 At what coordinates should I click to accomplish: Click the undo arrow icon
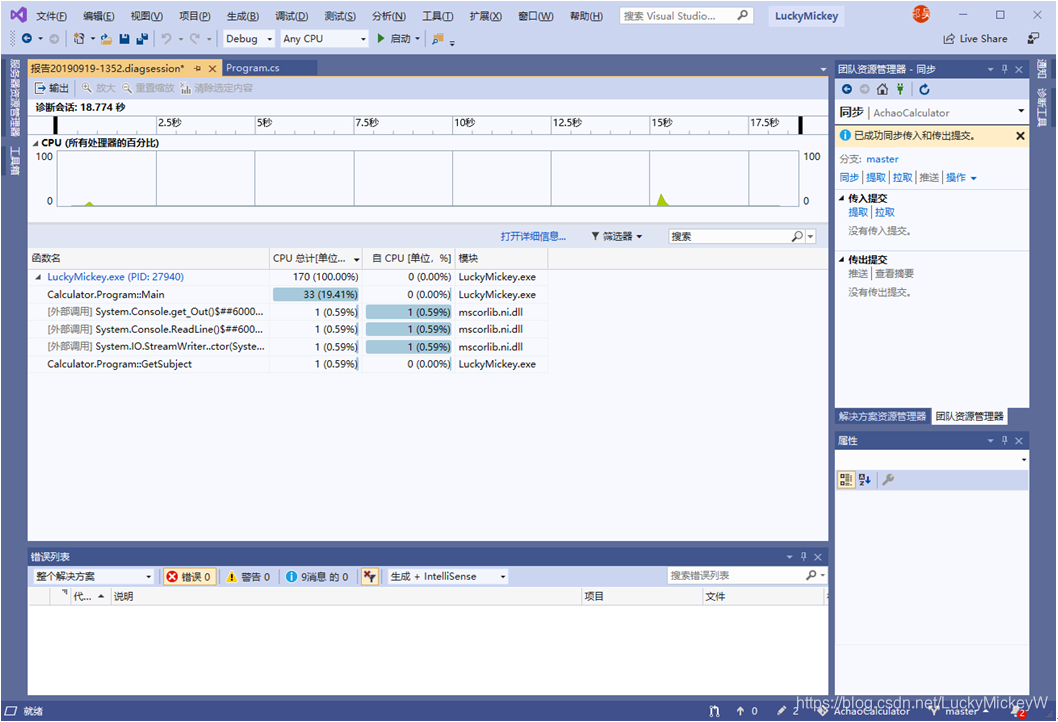click(x=166, y=39)
